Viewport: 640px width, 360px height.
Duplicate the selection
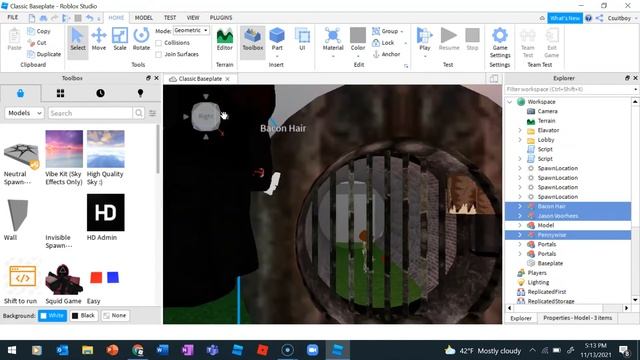coord(44,54)
